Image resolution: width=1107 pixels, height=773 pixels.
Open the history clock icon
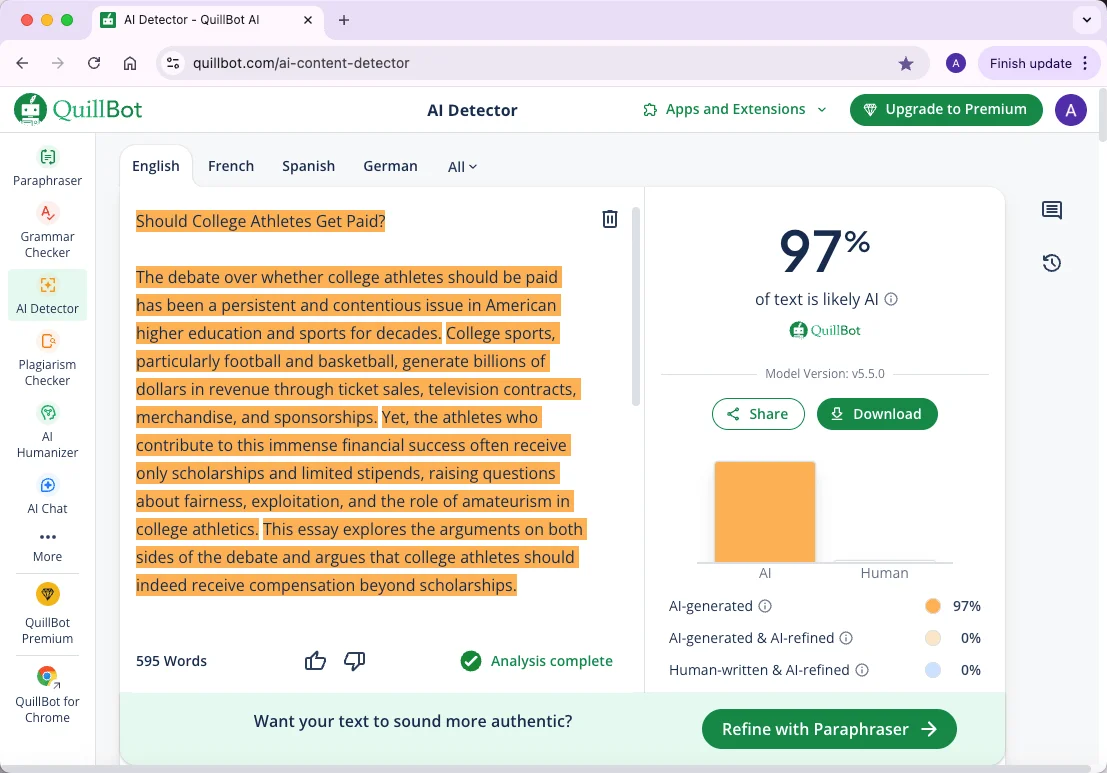tap(1051, 263)
